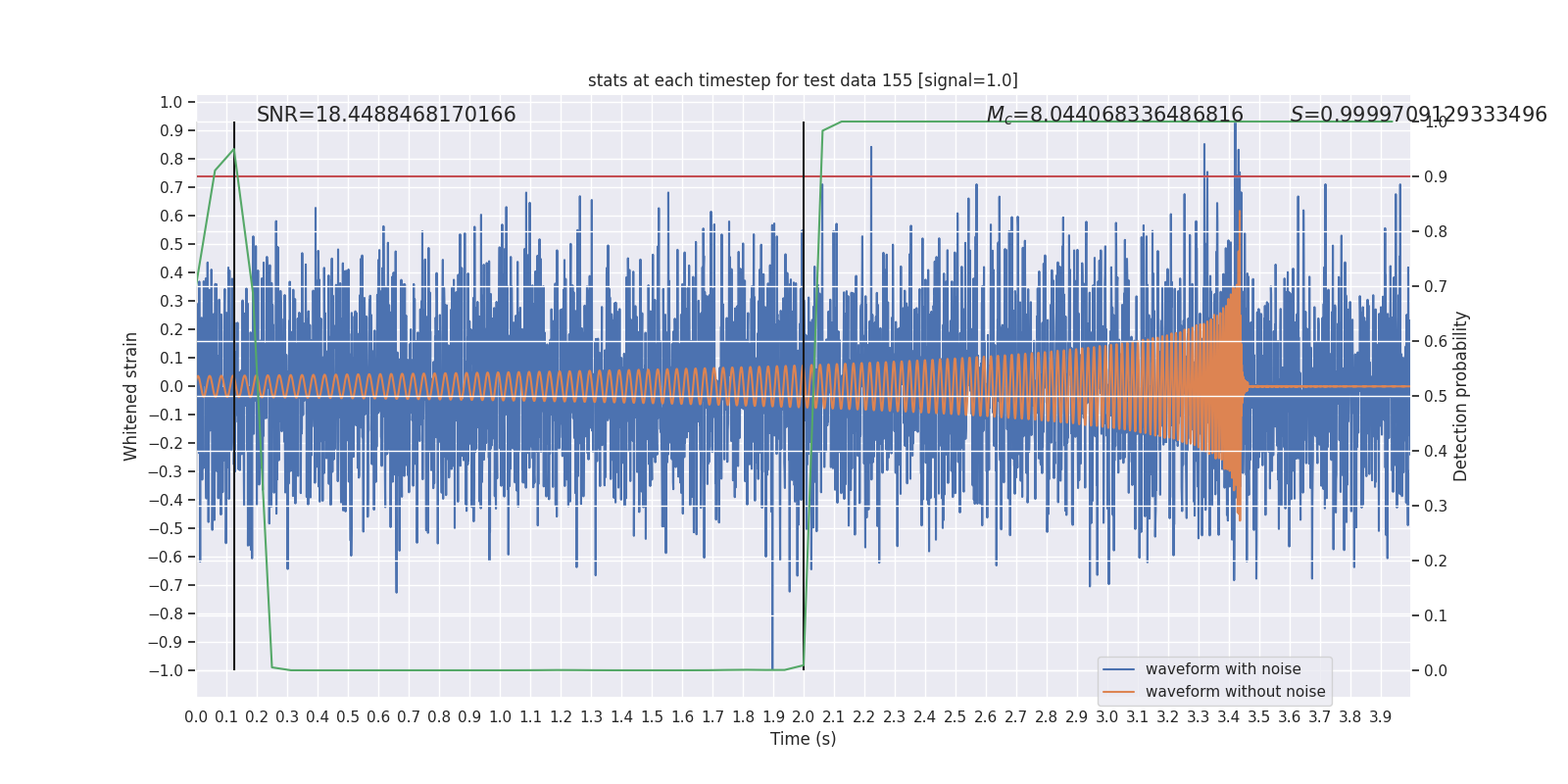
Task: Select the 0.7 tick on the Whitened strain axis
Action: click(171, 187)
